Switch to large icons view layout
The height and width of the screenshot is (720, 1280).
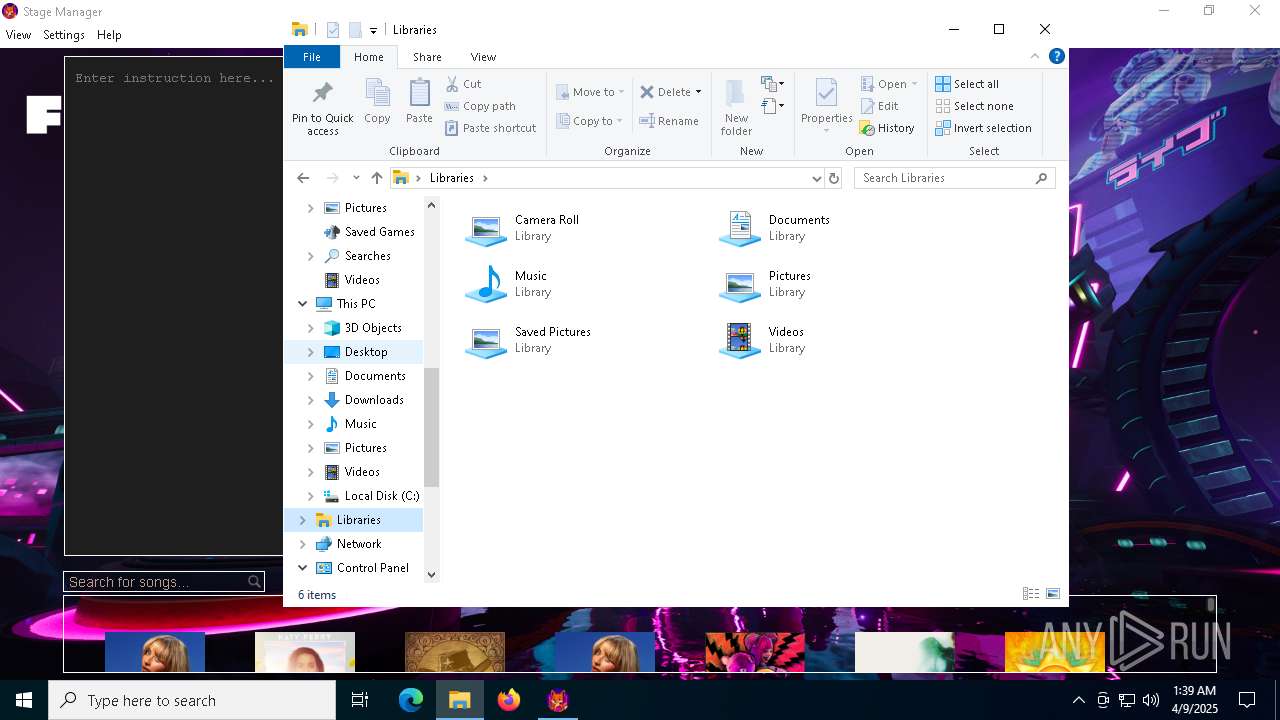pyautogui.click(x=1053, y=594)
